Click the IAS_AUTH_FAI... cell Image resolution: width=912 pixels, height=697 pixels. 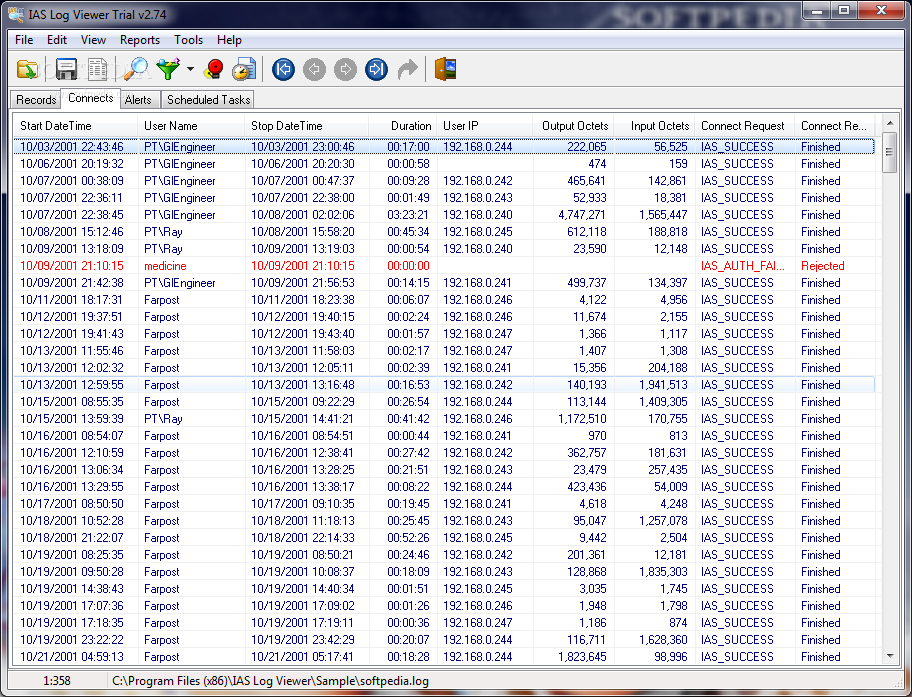tap(742, 266)
